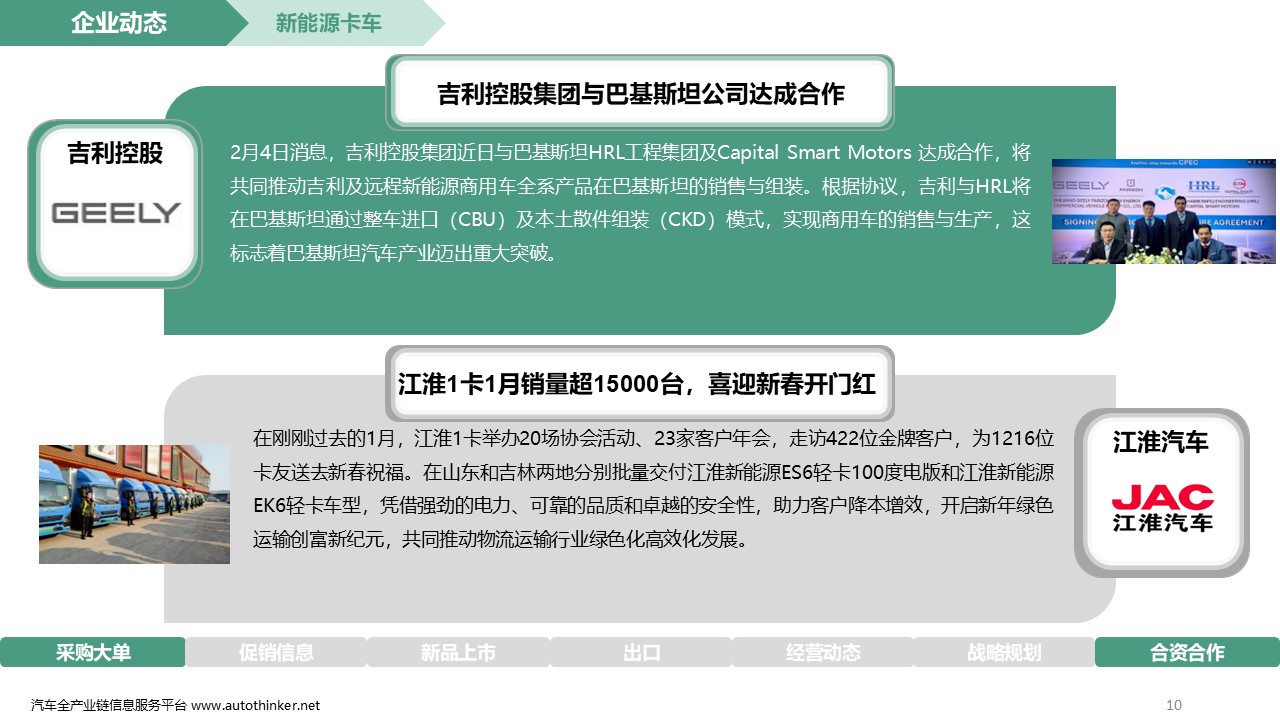Open the JAC truck delivery photo
Viewport: 1280px width, 720px height.
click(134, 504)
